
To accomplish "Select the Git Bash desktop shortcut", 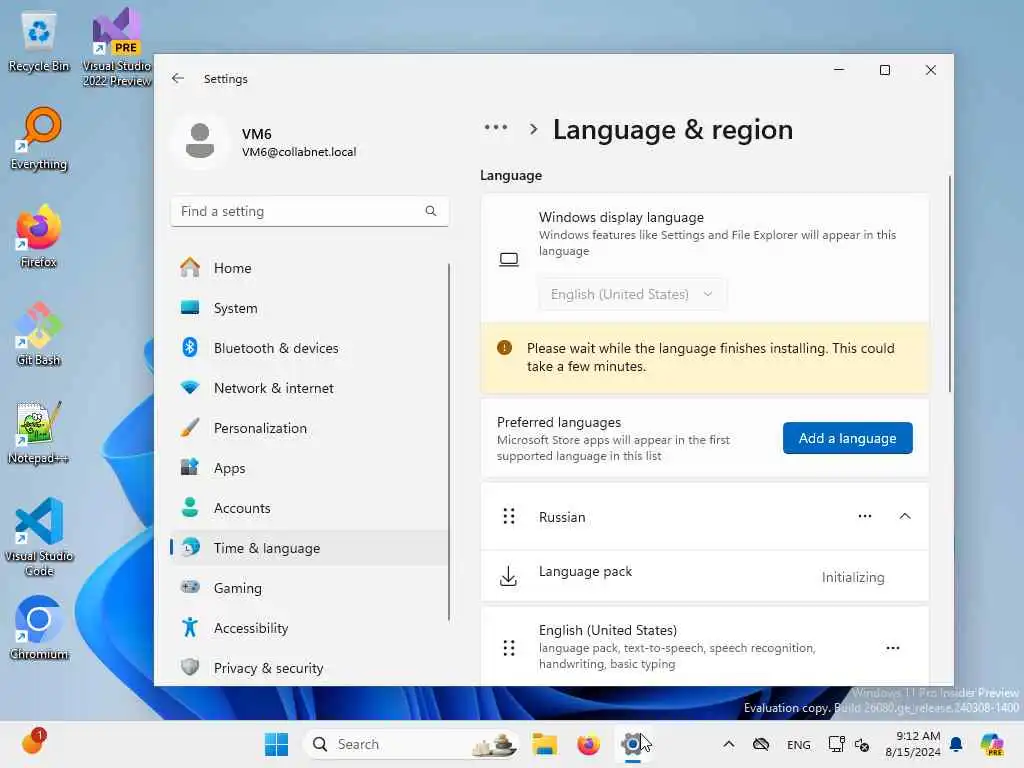I will pyautogui.click(x=39, y=334).
